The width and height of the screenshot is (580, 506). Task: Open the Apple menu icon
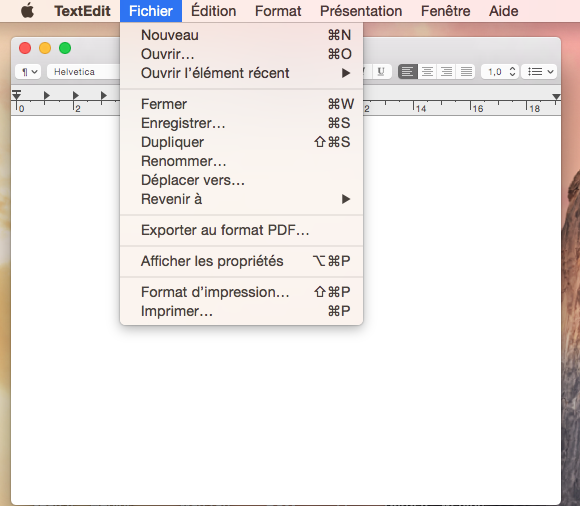[x=27, y=11]
